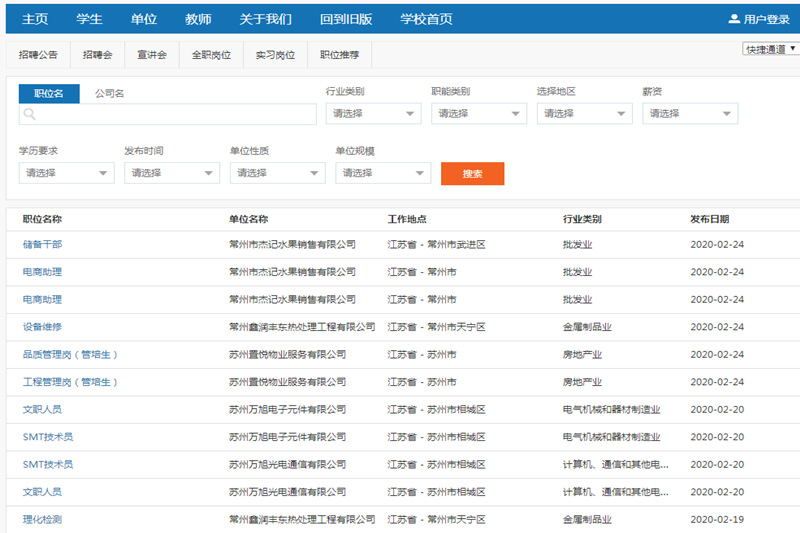Switch to the 招聘会 tab

point(97,55)
